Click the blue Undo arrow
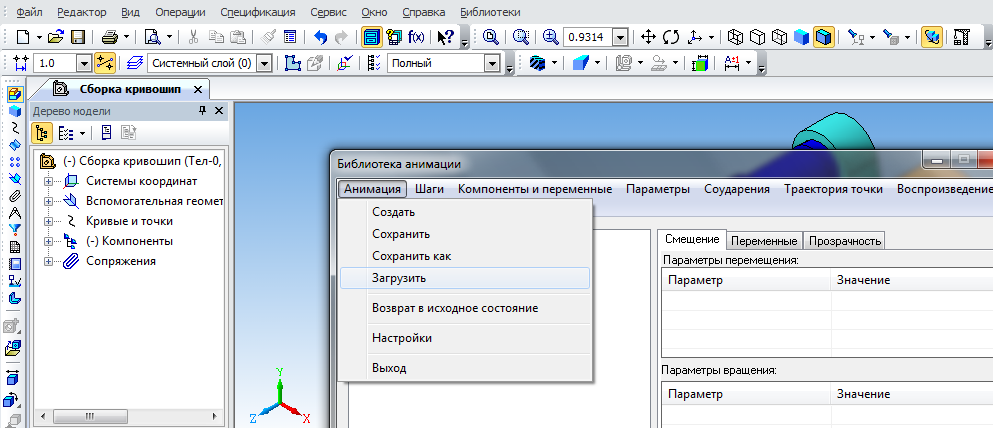Image resolution: width=993 pixels, height=428 pixels. tap(320, 37)
